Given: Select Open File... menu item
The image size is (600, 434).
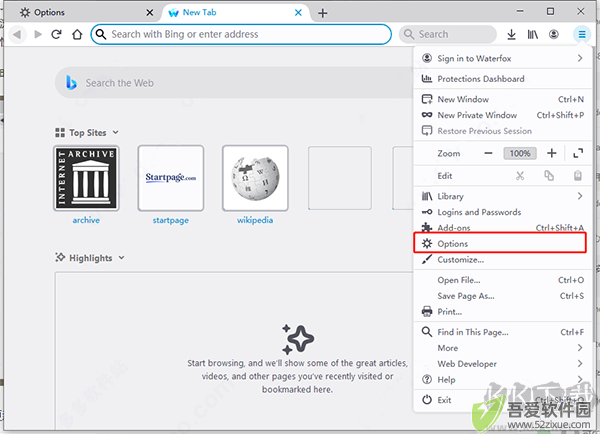Looking at the screenshot, I should tap(502, 280).
